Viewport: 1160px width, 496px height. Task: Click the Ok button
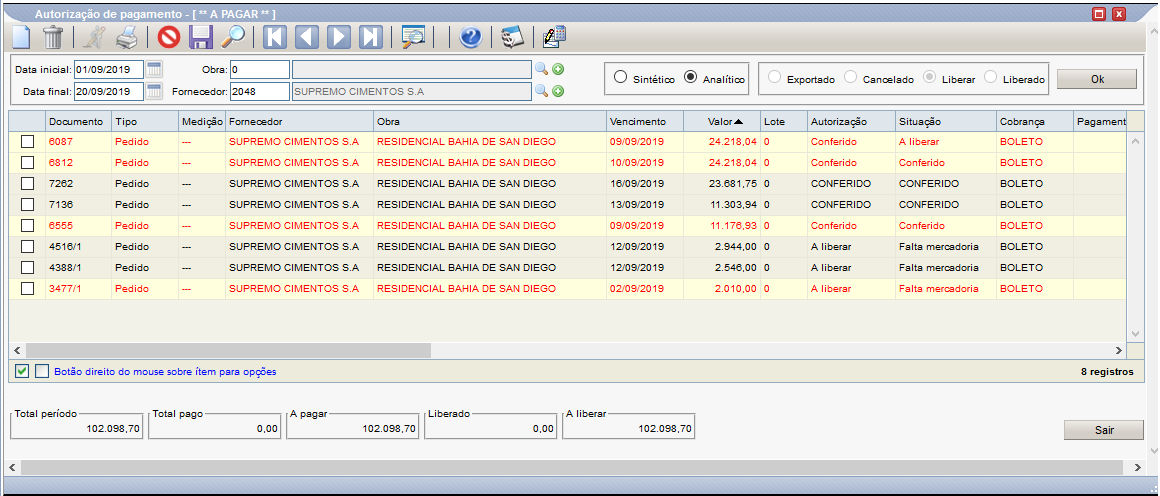pos(1096,78)
